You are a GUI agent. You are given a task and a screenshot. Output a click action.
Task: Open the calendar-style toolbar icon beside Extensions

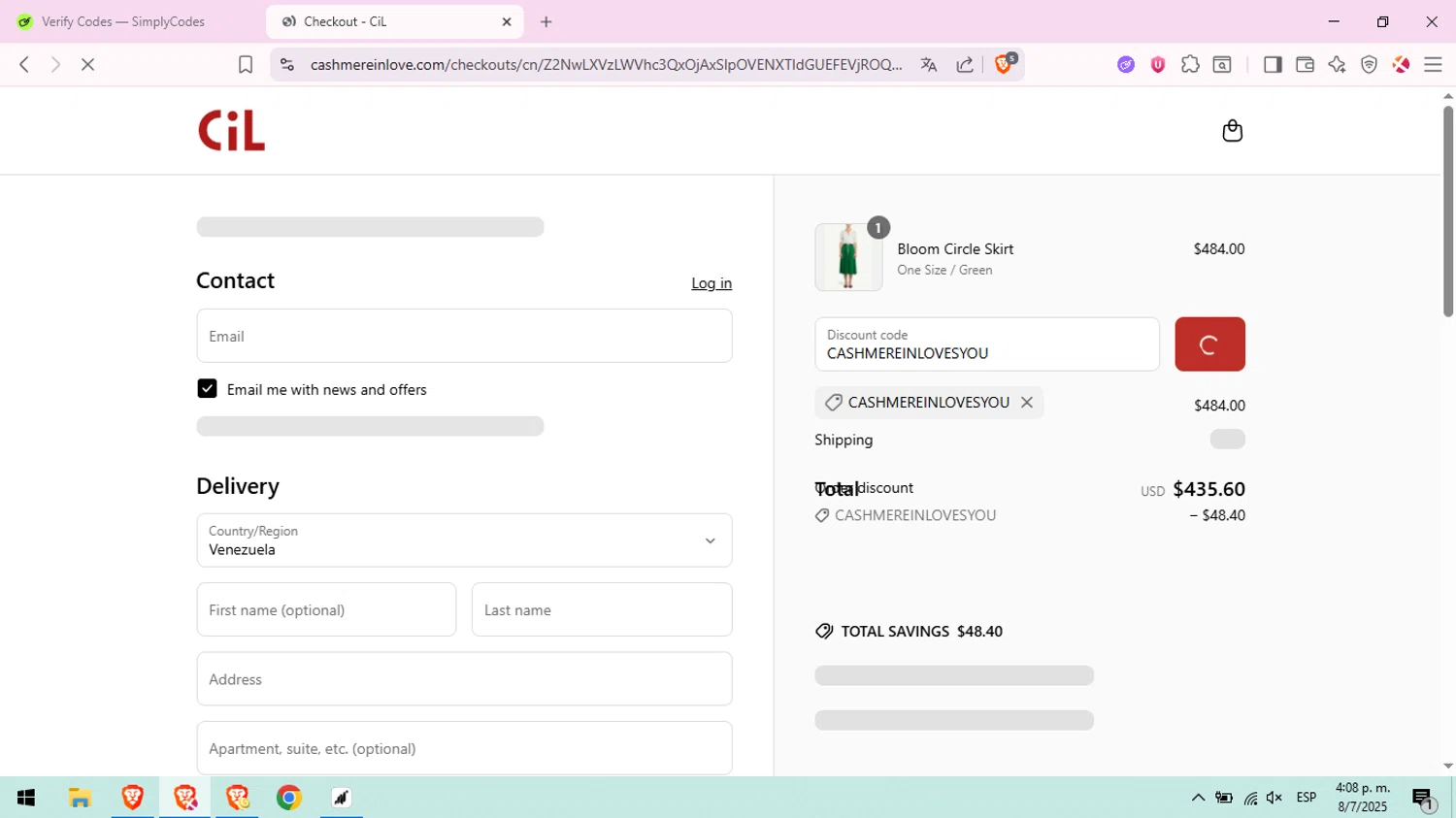click(x=1222, y=64)
